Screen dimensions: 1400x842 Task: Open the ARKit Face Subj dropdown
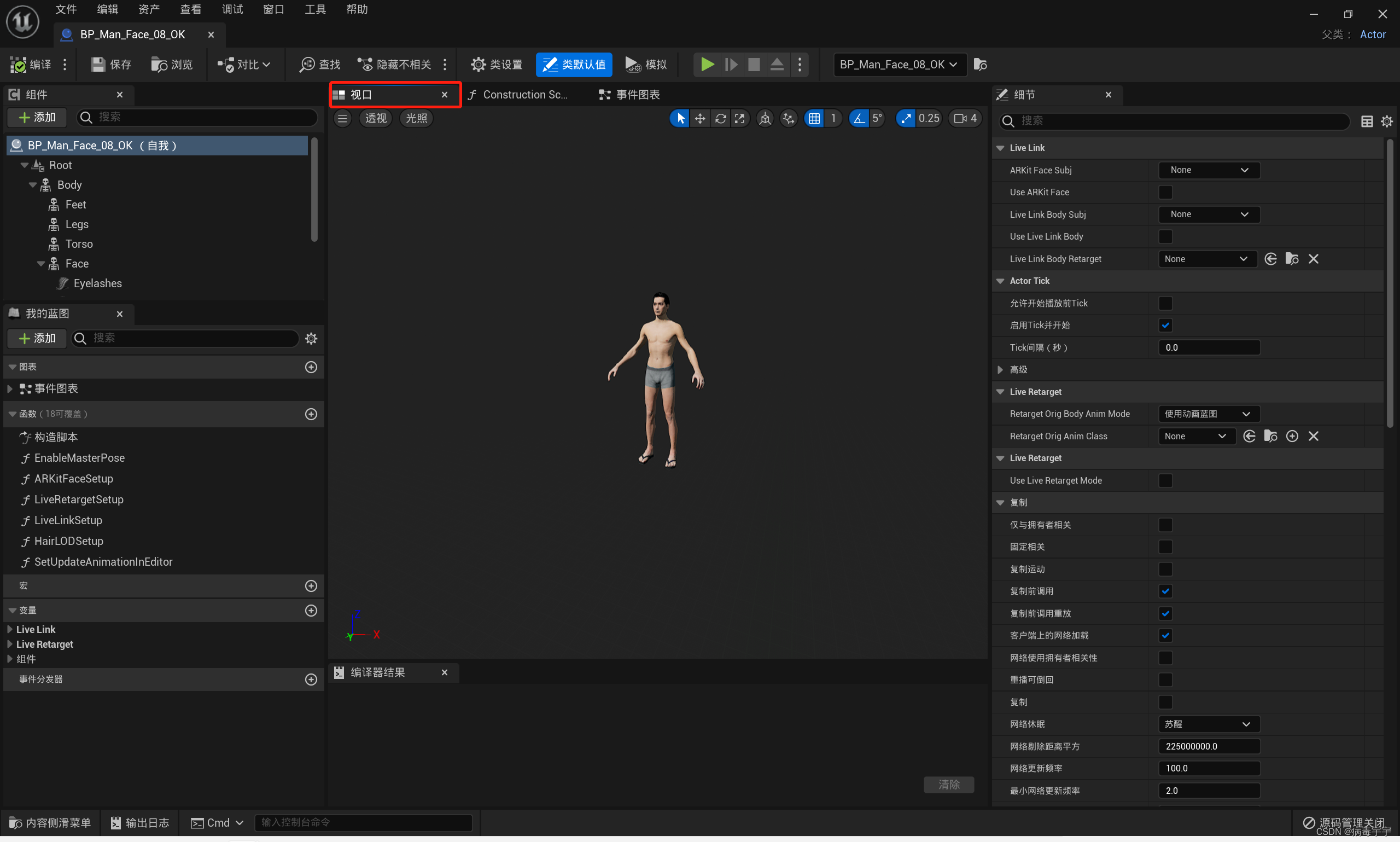tap(1209, 170)
